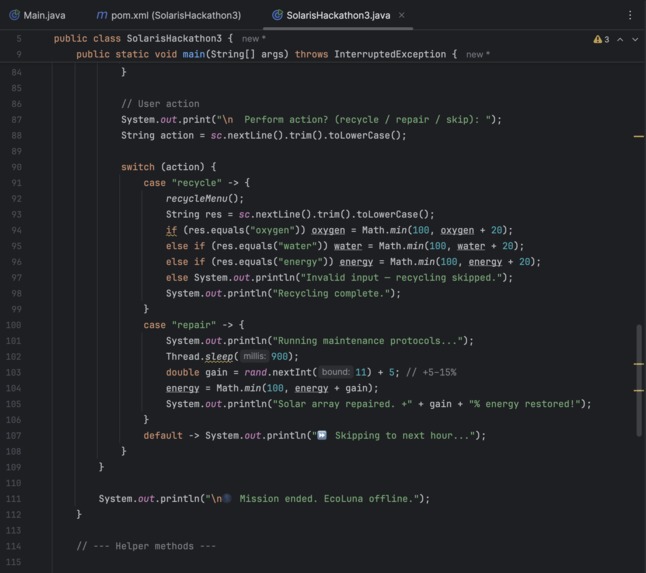Click line number 111 in gutter
The height and width of the screenshot is (573, 646).
pyautogui.click(x=13, y=498)
